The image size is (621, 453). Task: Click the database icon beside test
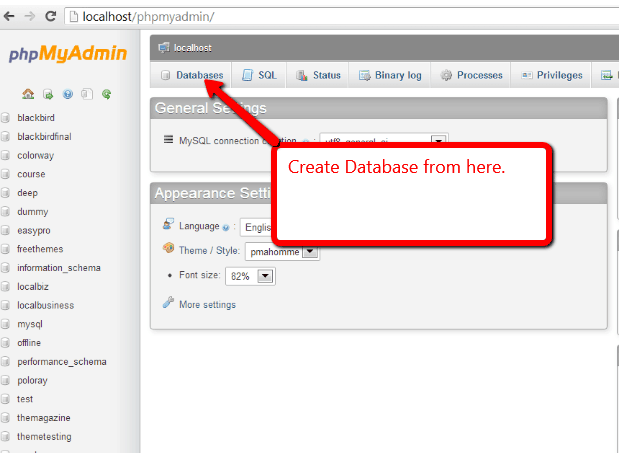tap(5, 399)
